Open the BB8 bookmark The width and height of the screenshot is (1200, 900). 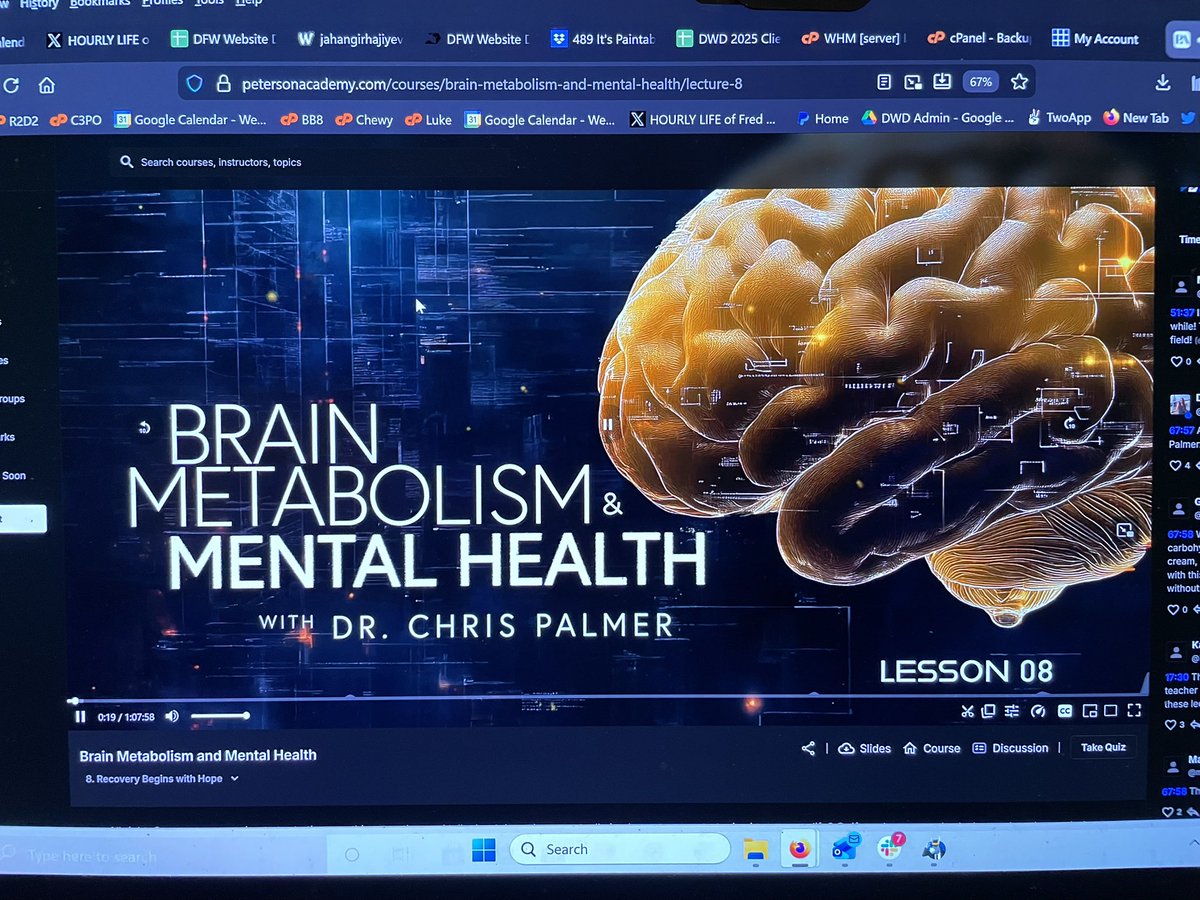point(301,120)
